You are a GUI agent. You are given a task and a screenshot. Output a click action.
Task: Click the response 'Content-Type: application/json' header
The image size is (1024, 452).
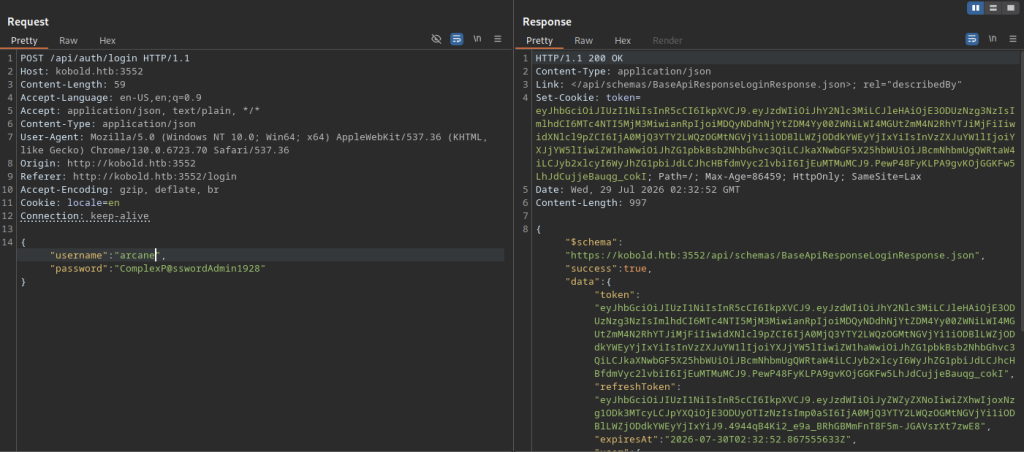pos(623,71)
